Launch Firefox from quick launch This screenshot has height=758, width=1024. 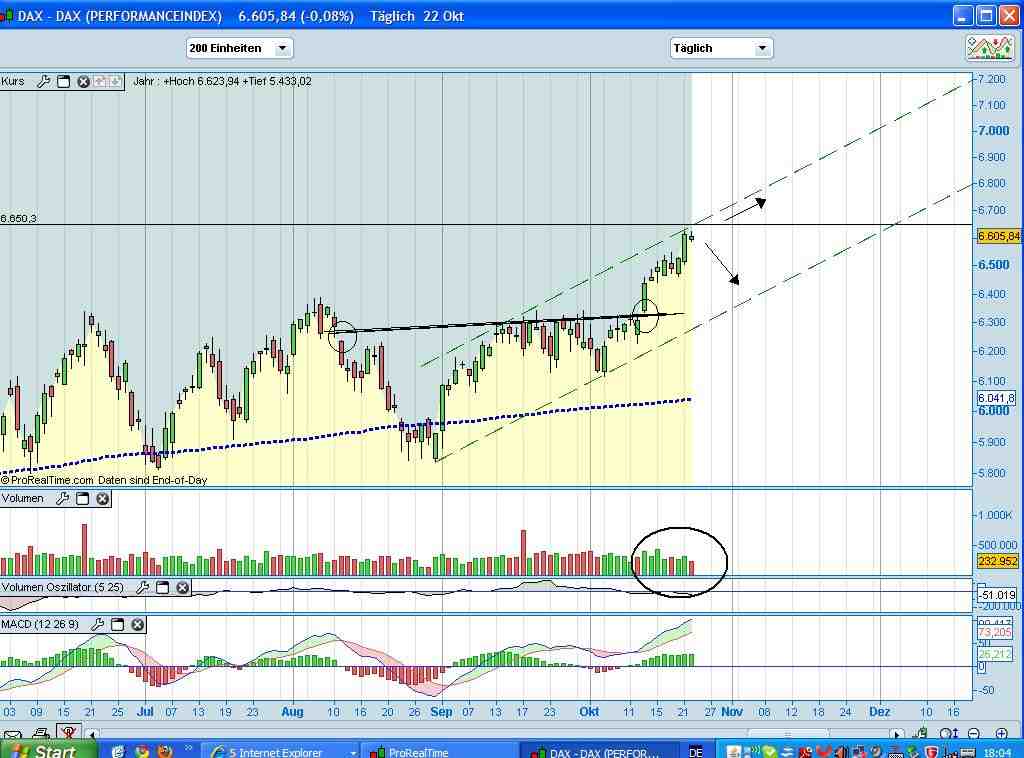click(x=165, y=751)
